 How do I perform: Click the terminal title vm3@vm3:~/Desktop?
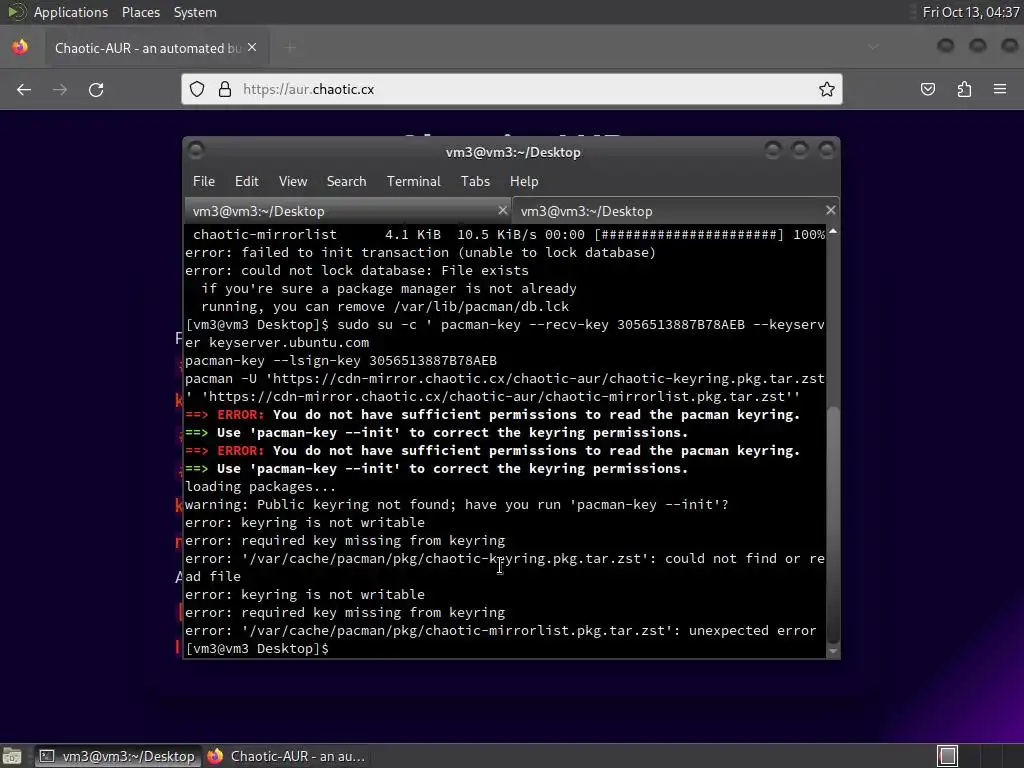(x=513, y=152)
